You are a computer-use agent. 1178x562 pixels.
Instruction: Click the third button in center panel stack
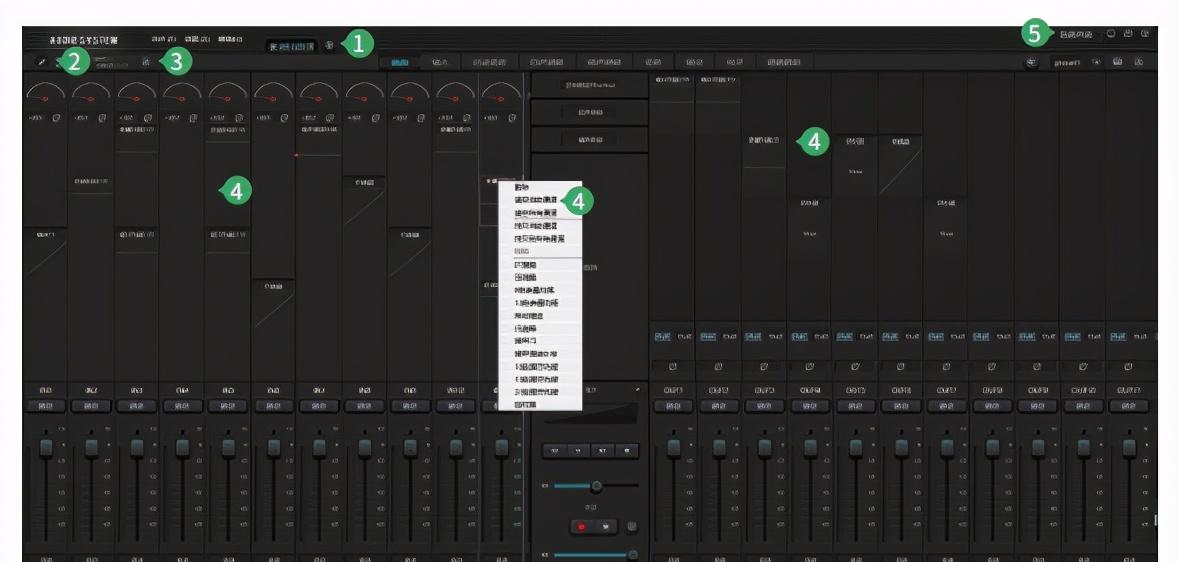click(590, 140)
